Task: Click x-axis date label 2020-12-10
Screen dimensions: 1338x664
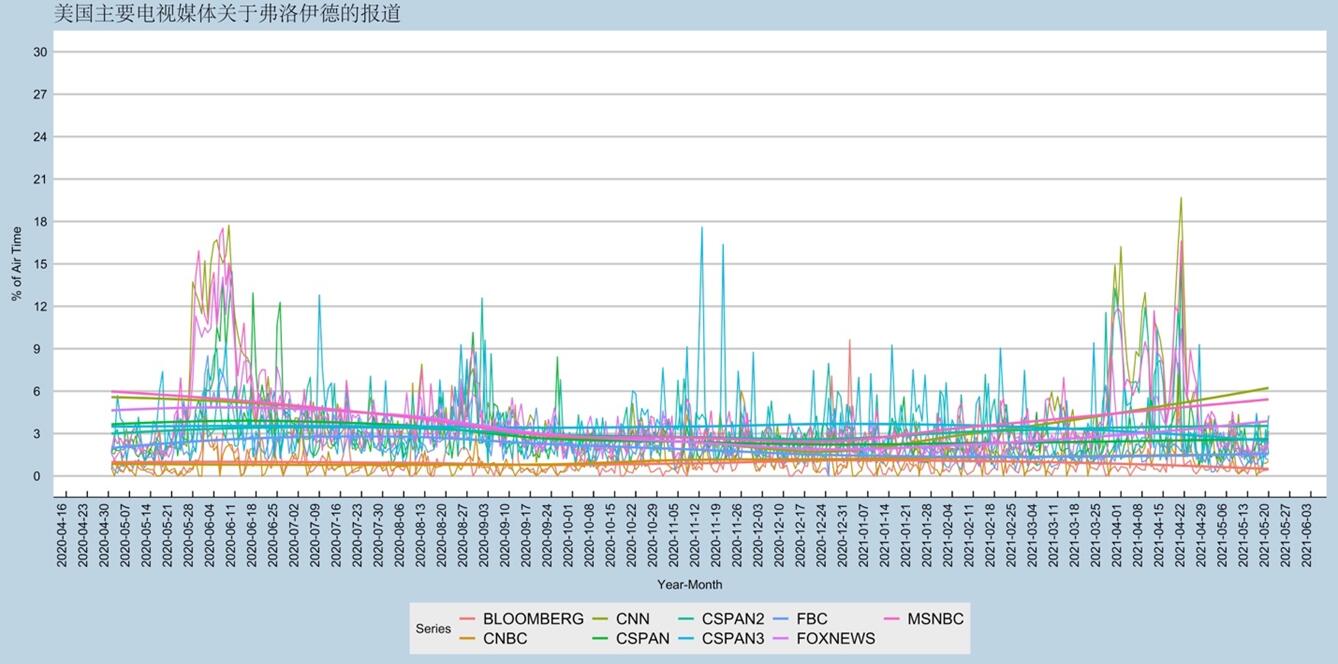Action: [780, 535]
